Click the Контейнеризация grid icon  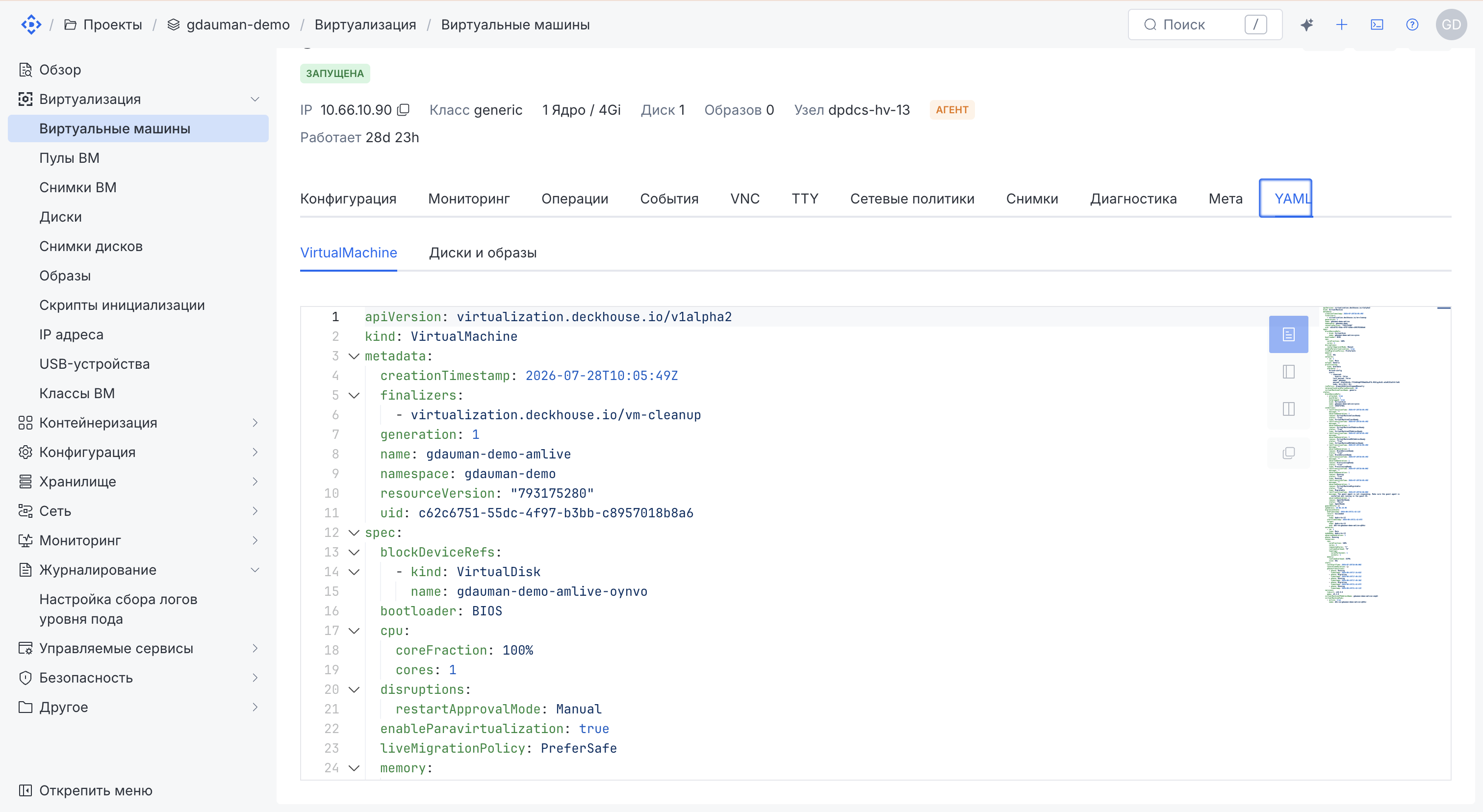[26, 423]
